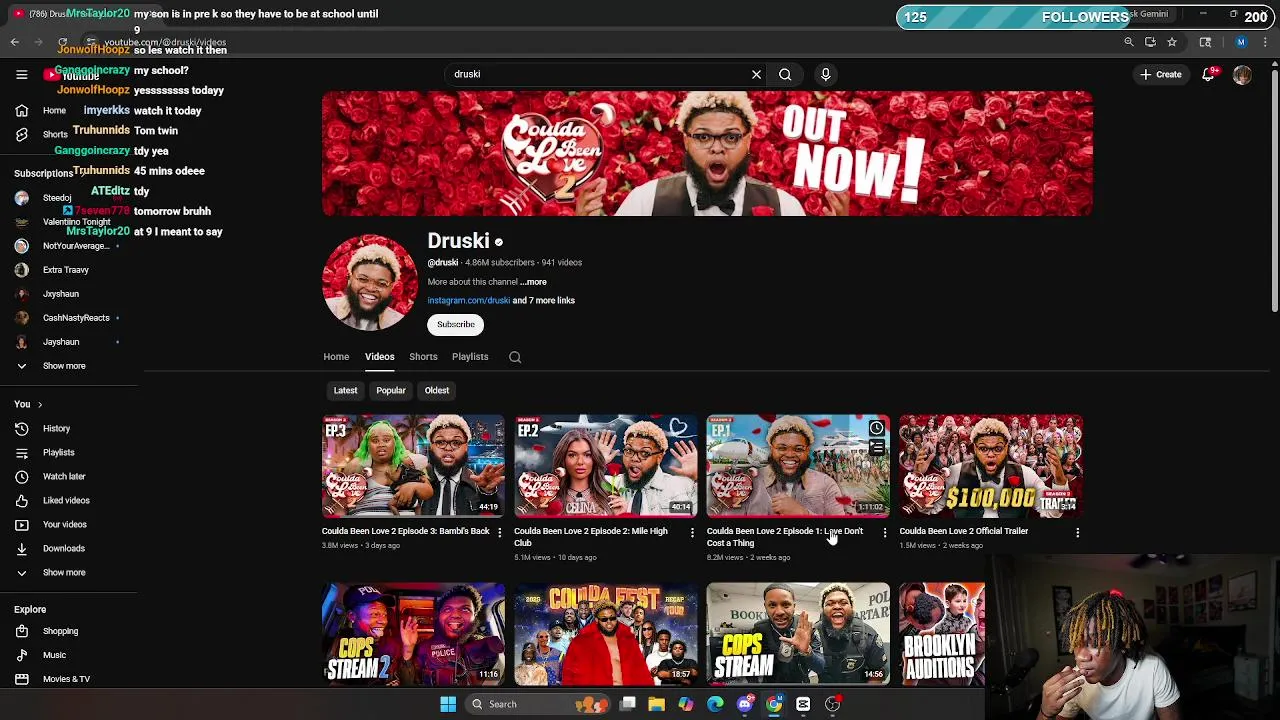Open options menu for Episode 1 video
Image resolution: width=1280 pixels, height=720 pixels.
coord(884,533)
